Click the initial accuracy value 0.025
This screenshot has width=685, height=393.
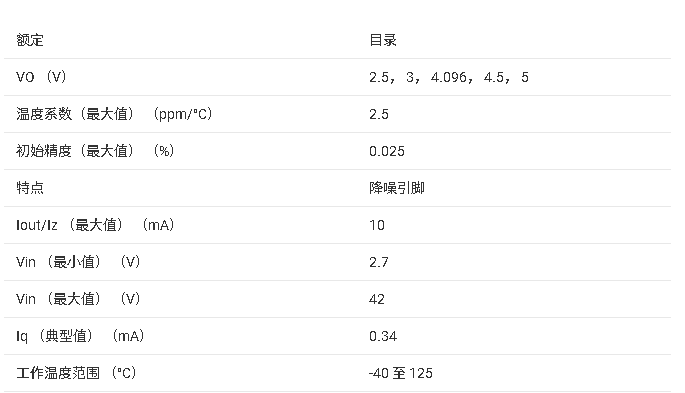(387, 152)
